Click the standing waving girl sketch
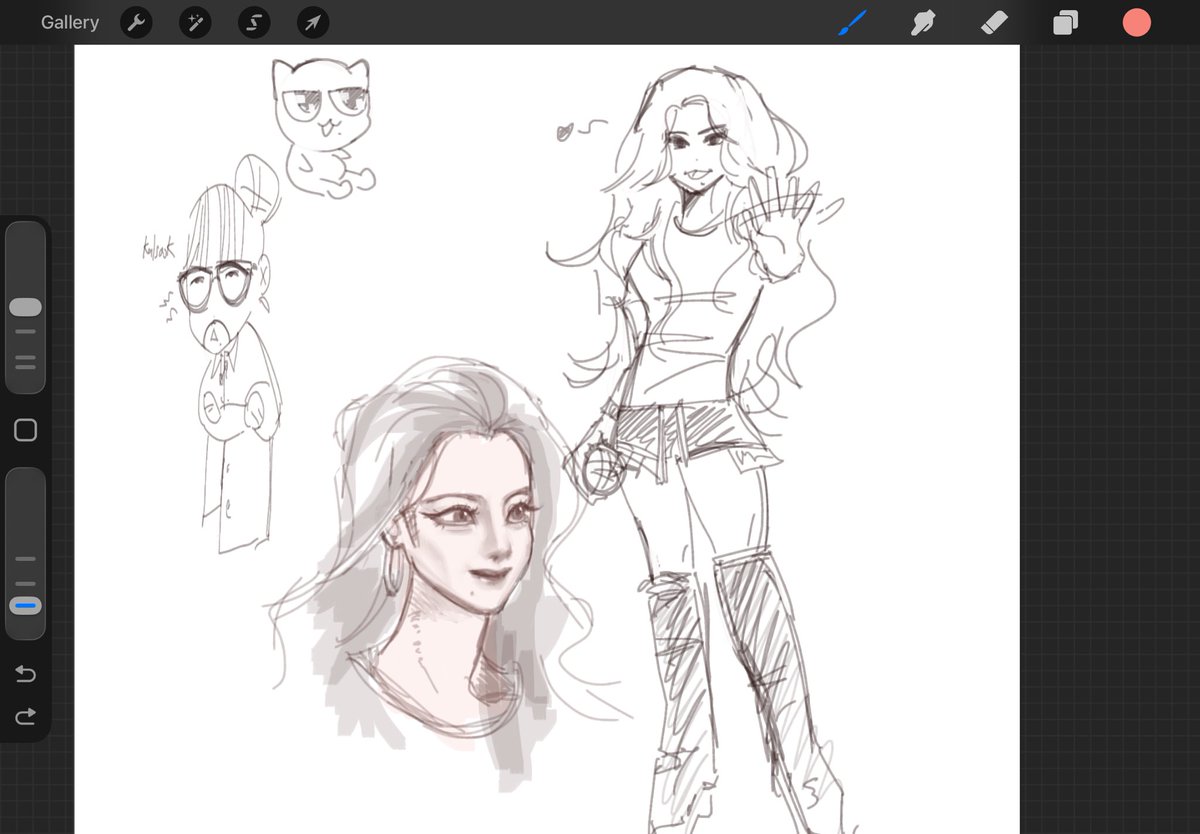The image size is (1200, 834). coord(700,450)
